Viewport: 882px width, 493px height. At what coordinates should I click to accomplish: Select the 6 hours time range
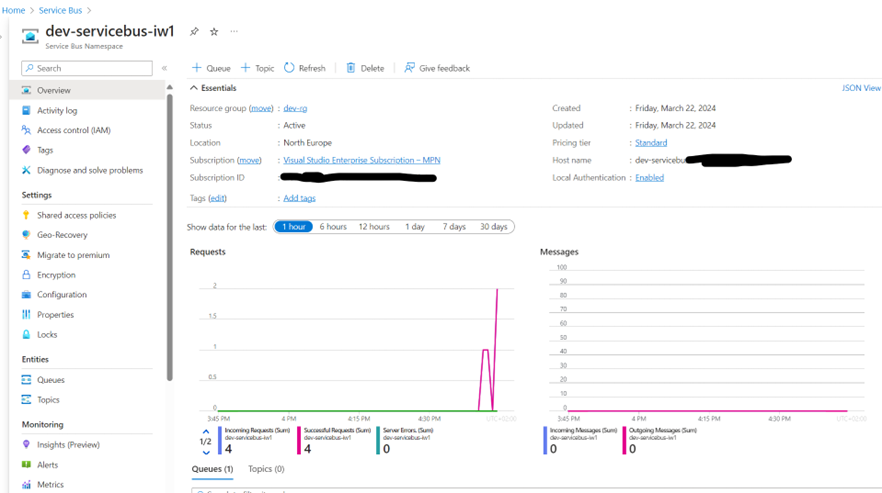pos(333,227)
